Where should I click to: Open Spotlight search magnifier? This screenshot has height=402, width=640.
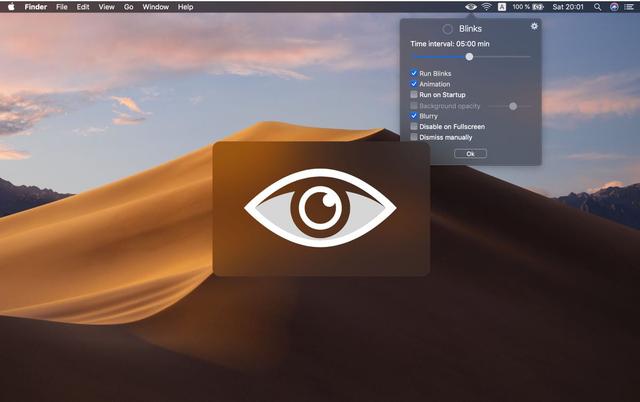598,7
